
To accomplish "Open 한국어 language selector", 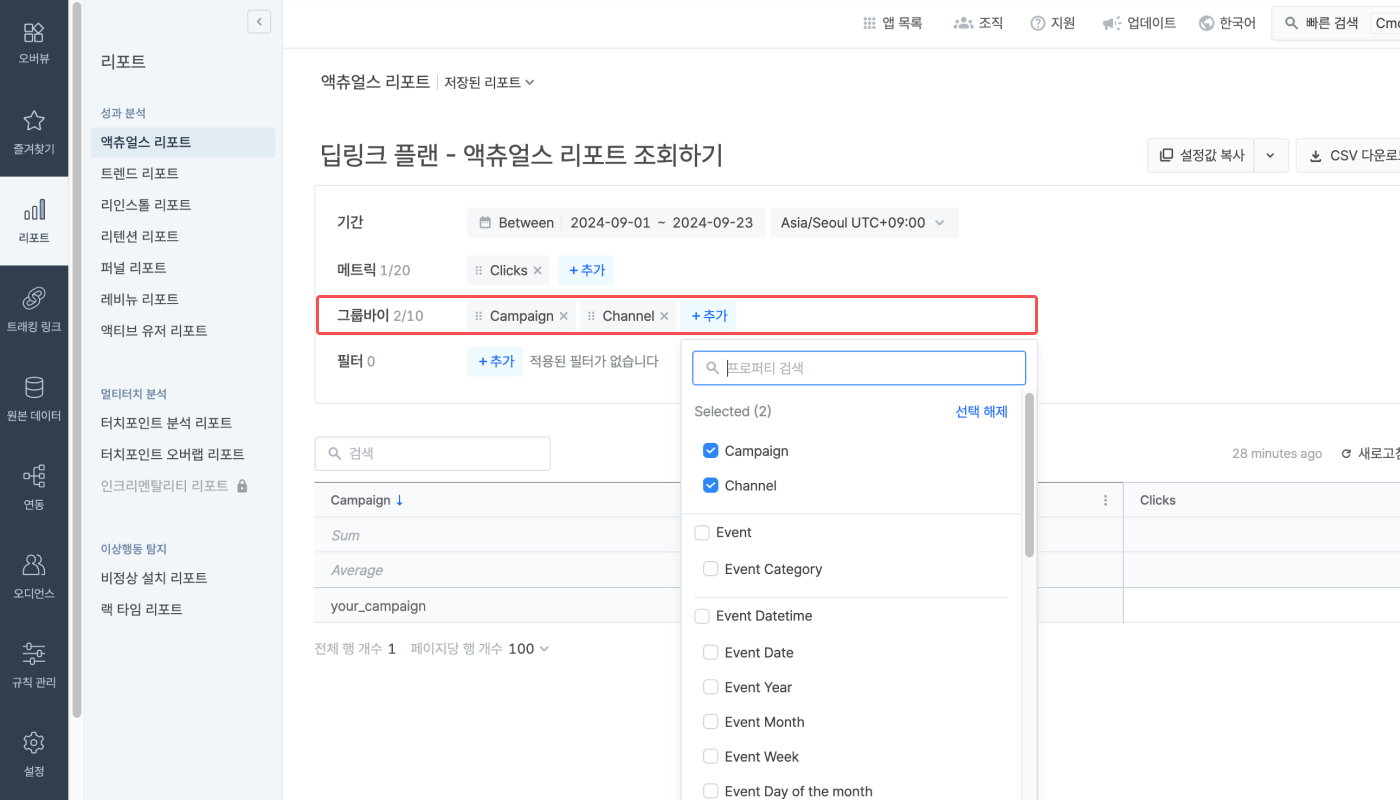I will [x=1227, y=23].
